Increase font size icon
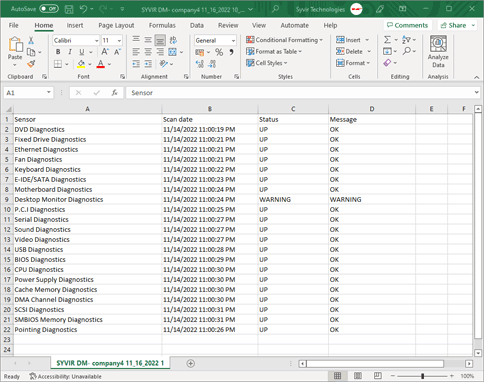The image size is (484, 382). (105, 52)
